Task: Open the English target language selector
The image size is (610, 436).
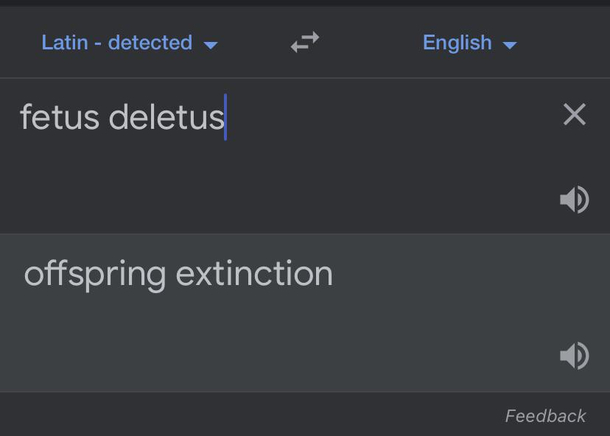Action: click(470, 43)
